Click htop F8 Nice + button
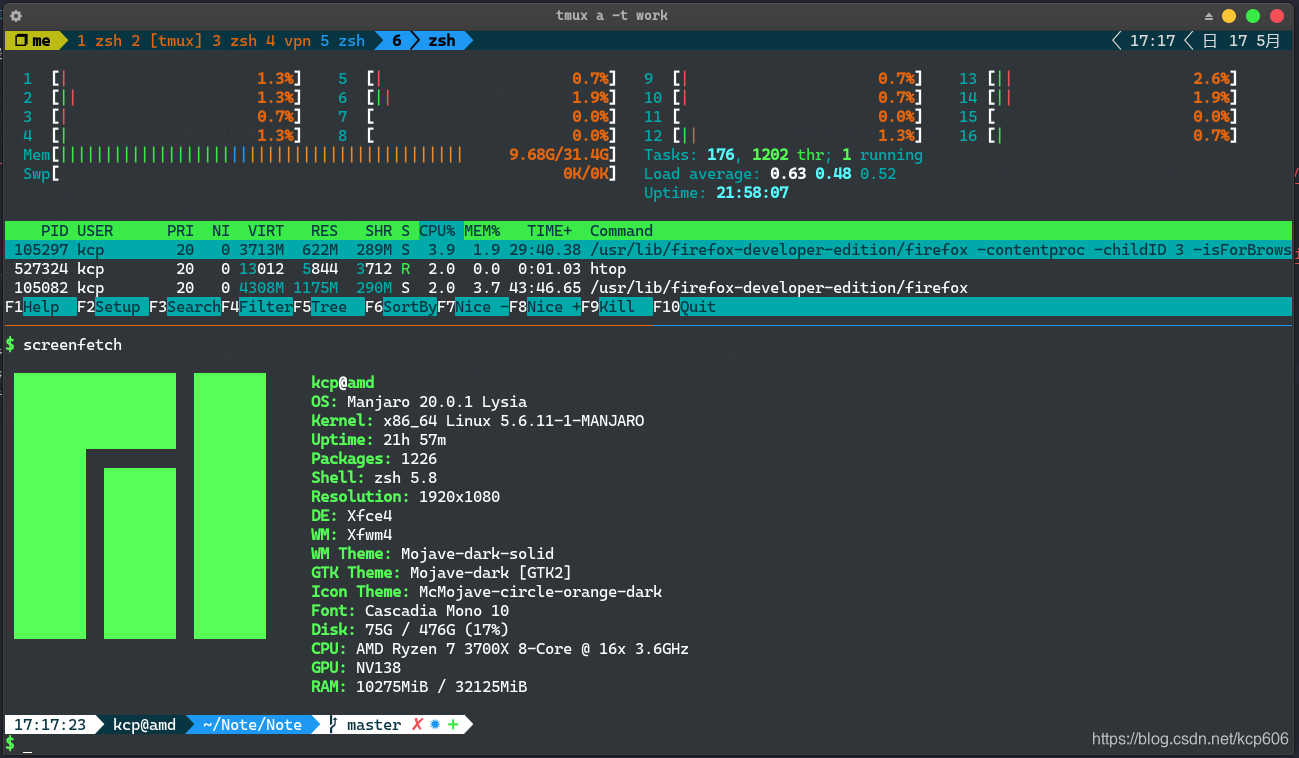Screen dimensions: 1299x758 click(545, 307)
